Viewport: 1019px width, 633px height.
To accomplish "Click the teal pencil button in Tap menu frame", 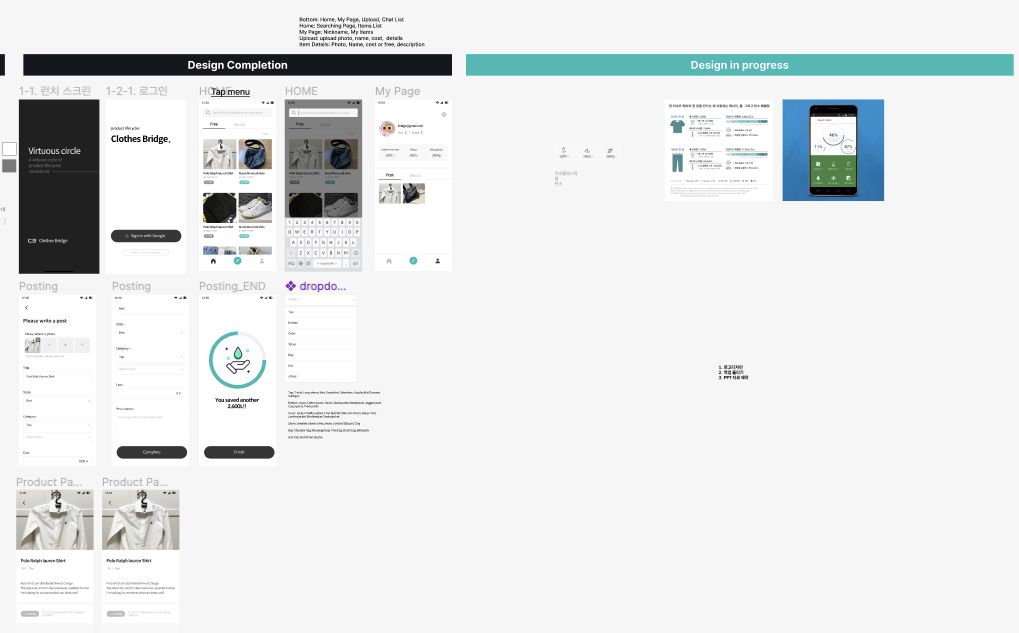I will [237, 261].
